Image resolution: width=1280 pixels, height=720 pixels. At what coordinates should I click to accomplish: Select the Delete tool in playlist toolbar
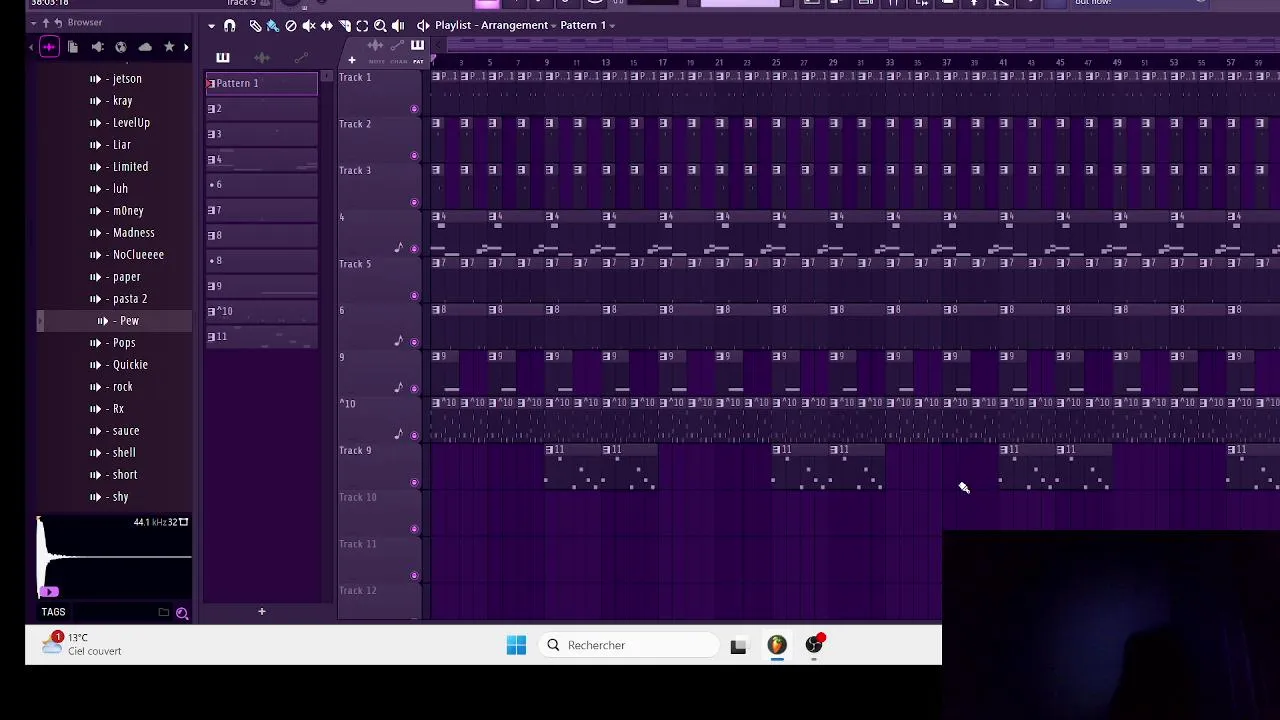pyautogui.click(x=290, y=25)
